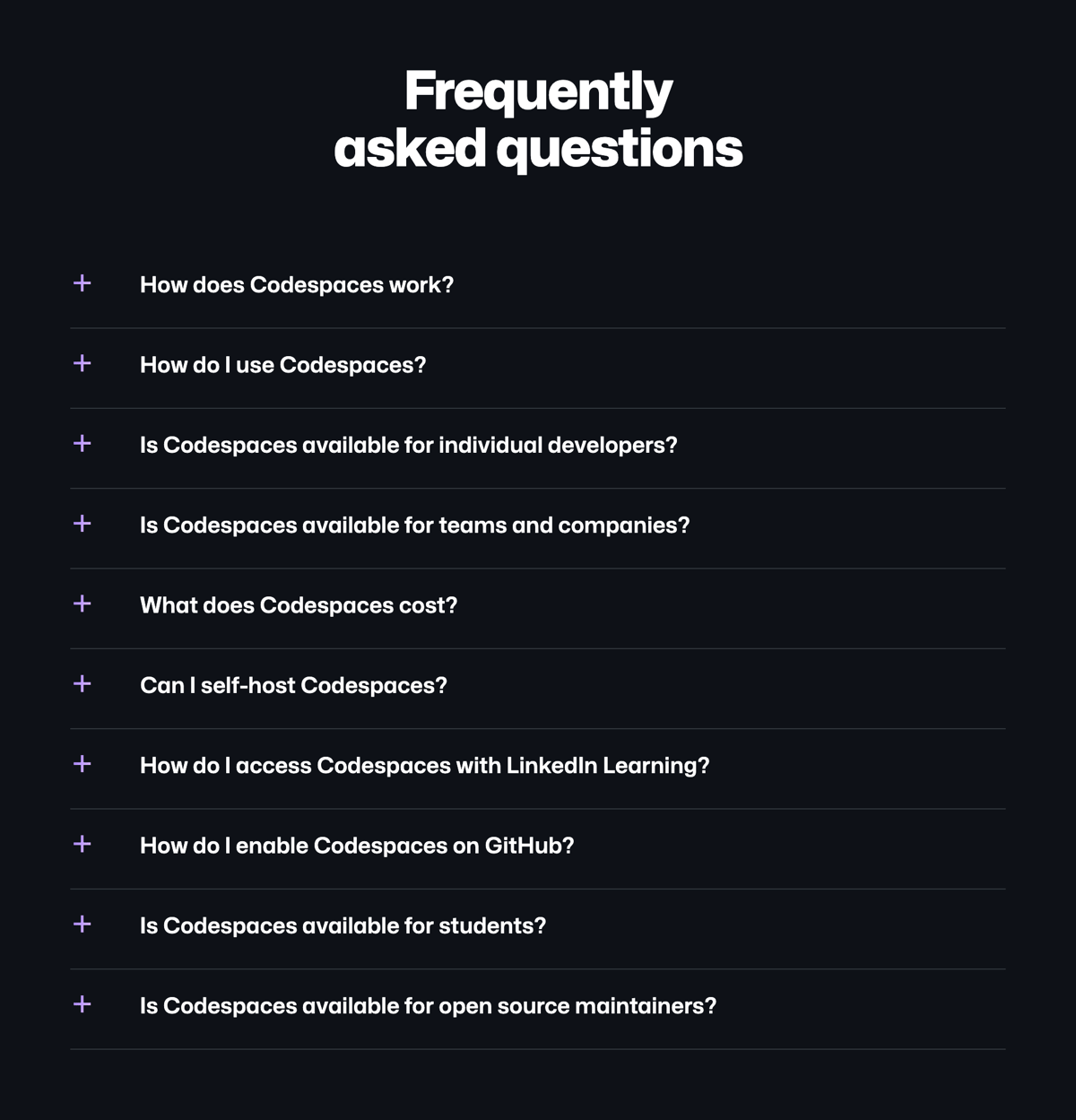Expand the "How do I use Codespaces?" entry
1076x1120 pixels.
coord(82,364)
